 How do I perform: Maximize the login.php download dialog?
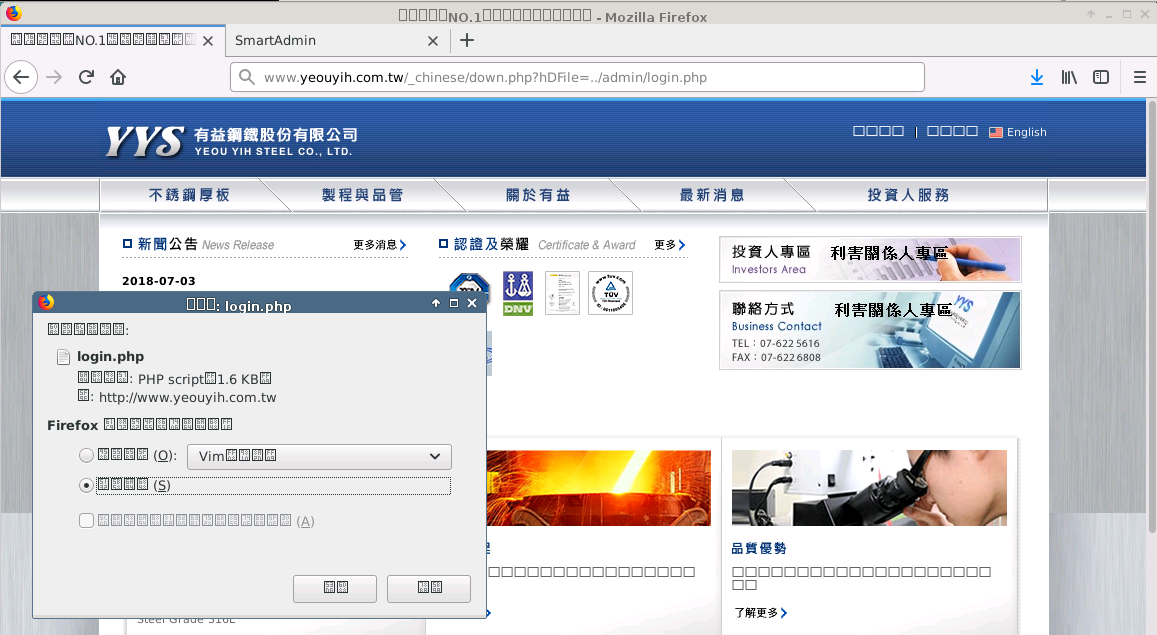454,303
